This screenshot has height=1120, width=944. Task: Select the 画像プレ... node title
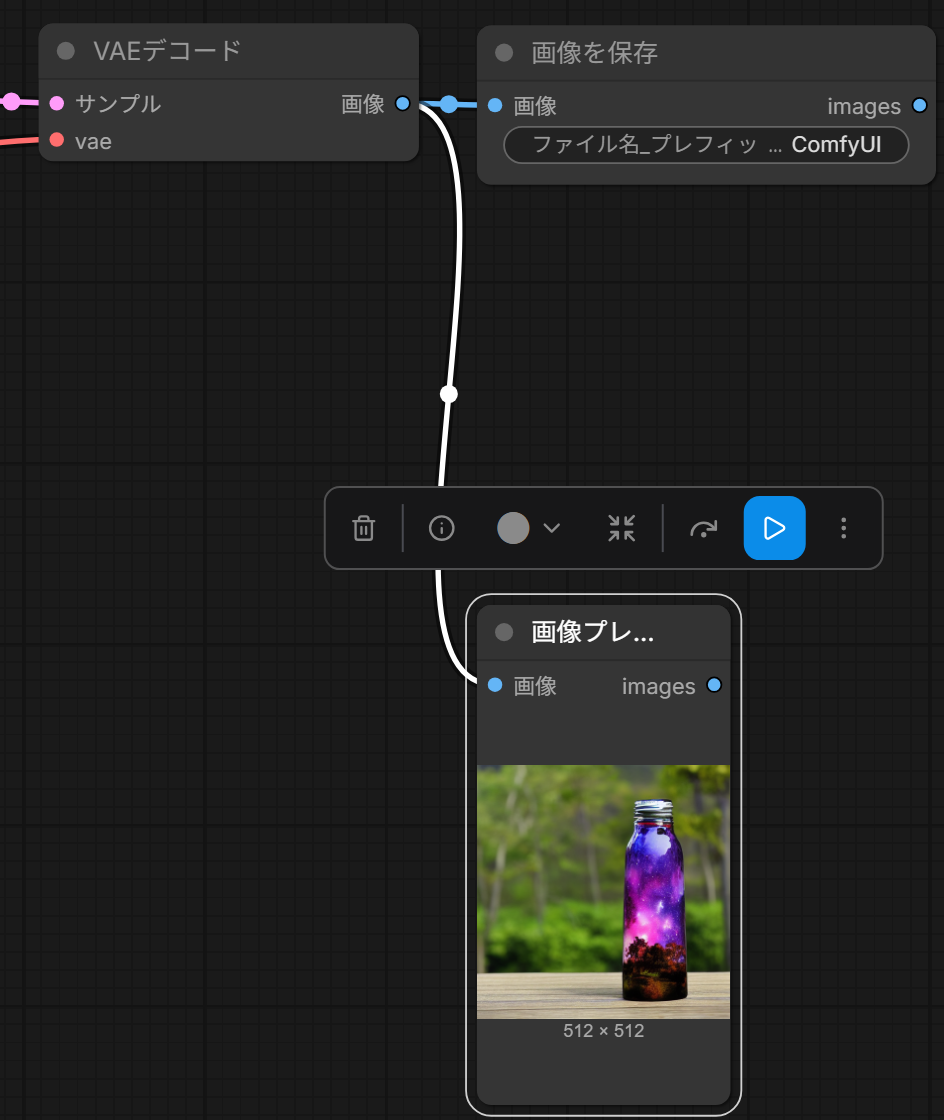click(x=593, y=632)
